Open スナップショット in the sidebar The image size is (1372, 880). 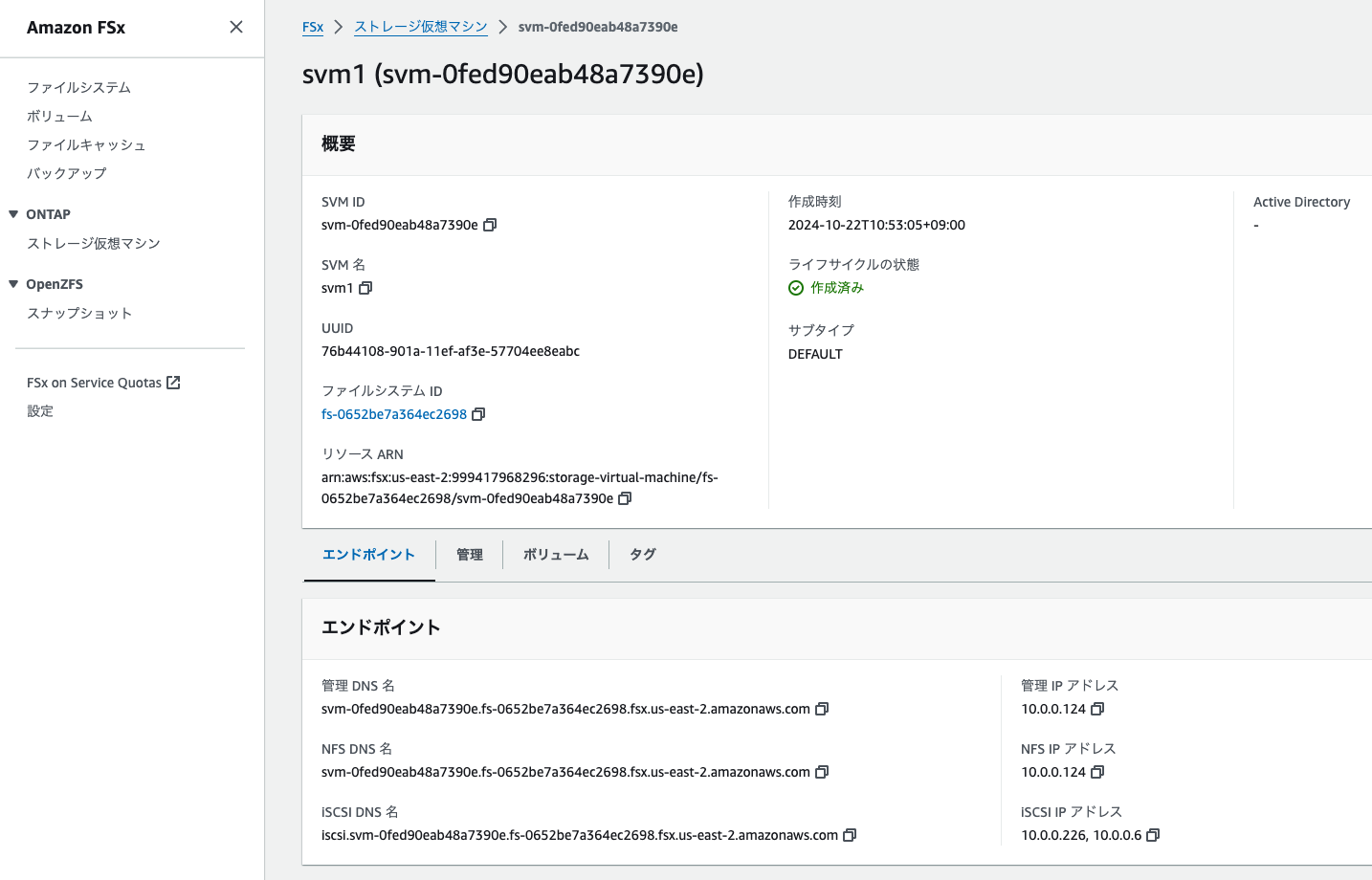(x=79, y=313)
